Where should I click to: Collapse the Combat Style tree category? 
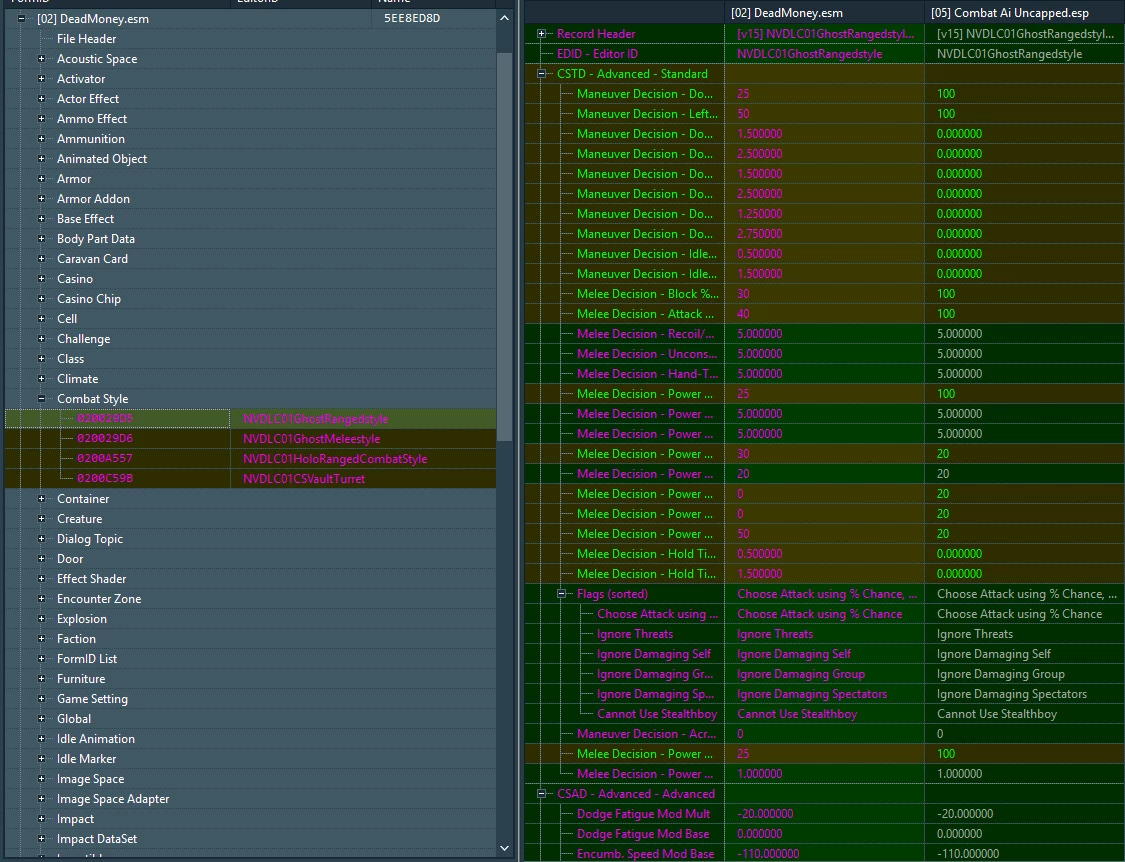click(42, 398)
